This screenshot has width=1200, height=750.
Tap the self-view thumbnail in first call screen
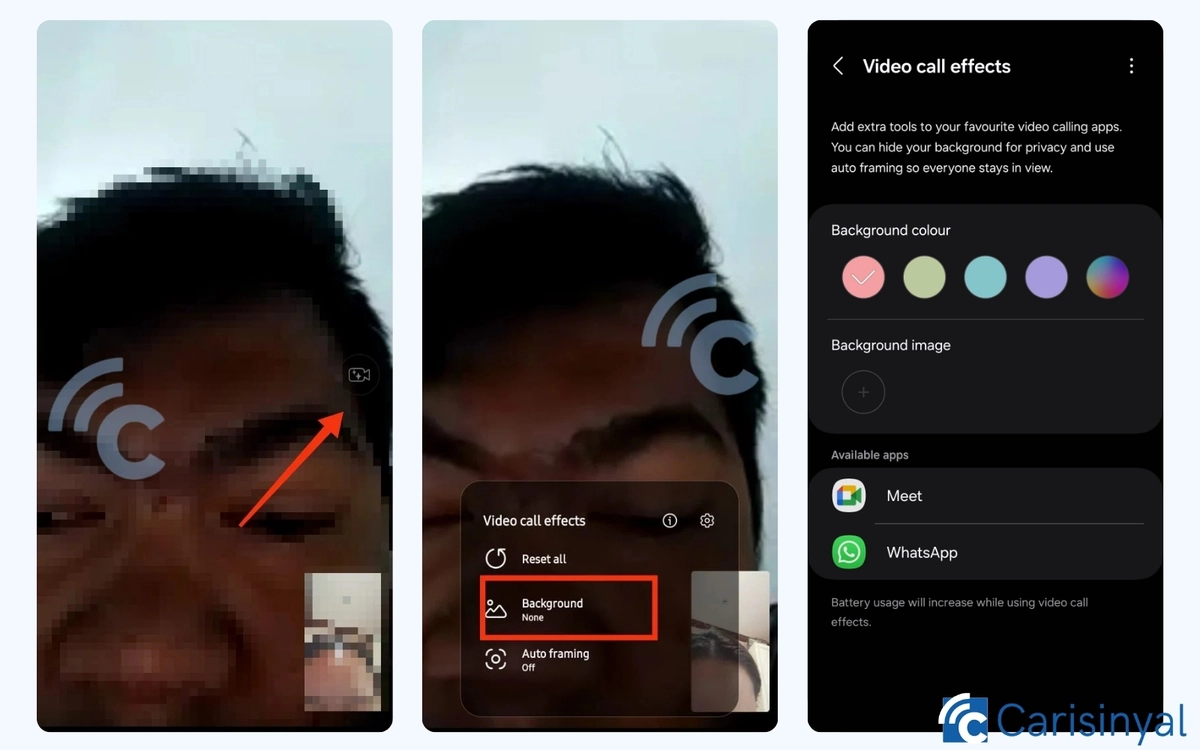pos(342,641)
